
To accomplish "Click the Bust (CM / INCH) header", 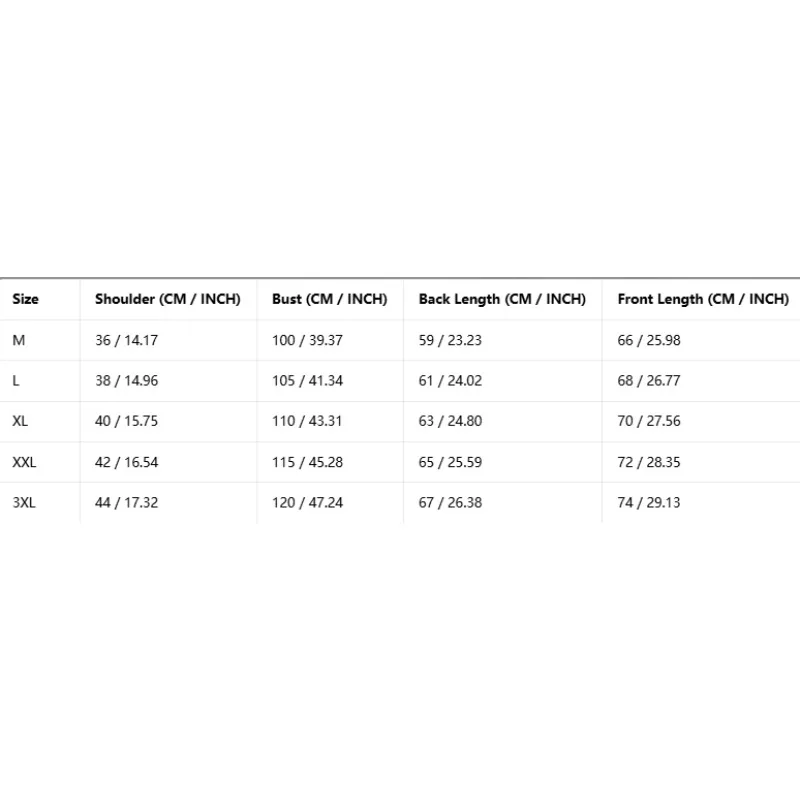I will pos(330,299).
